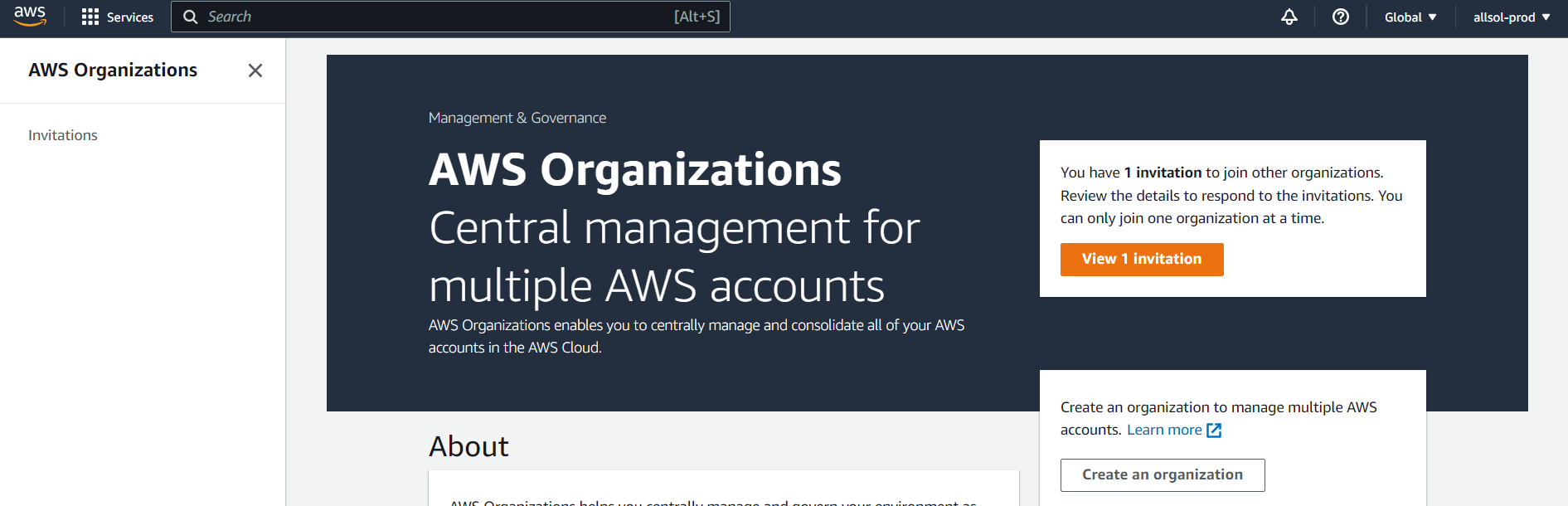Go to Invitations in the sidebar

(x=63, y=135)
